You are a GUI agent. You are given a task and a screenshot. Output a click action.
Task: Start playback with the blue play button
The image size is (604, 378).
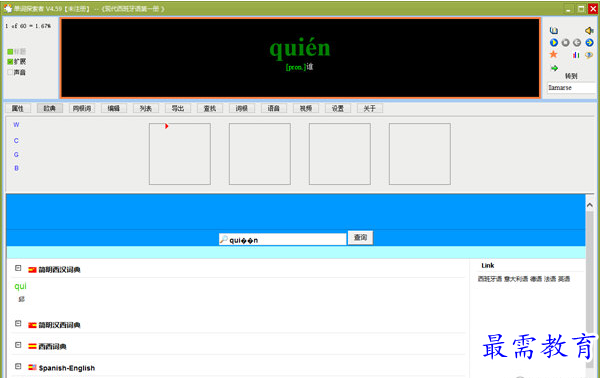point(554,42)
